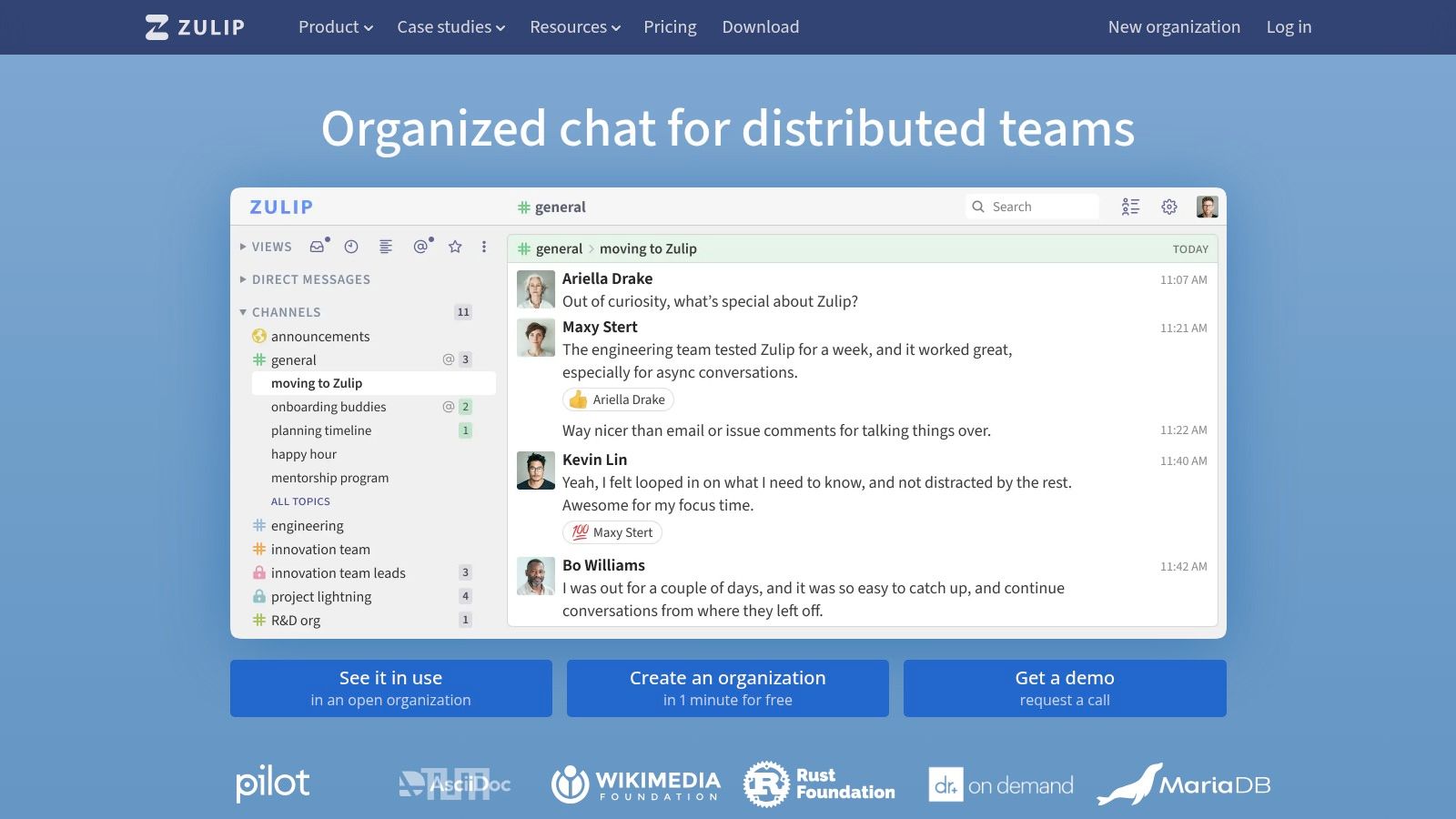Open the settings gear icon
Image resolution: width=1456 pixels, height=819 pixels.
[1169, 207]
